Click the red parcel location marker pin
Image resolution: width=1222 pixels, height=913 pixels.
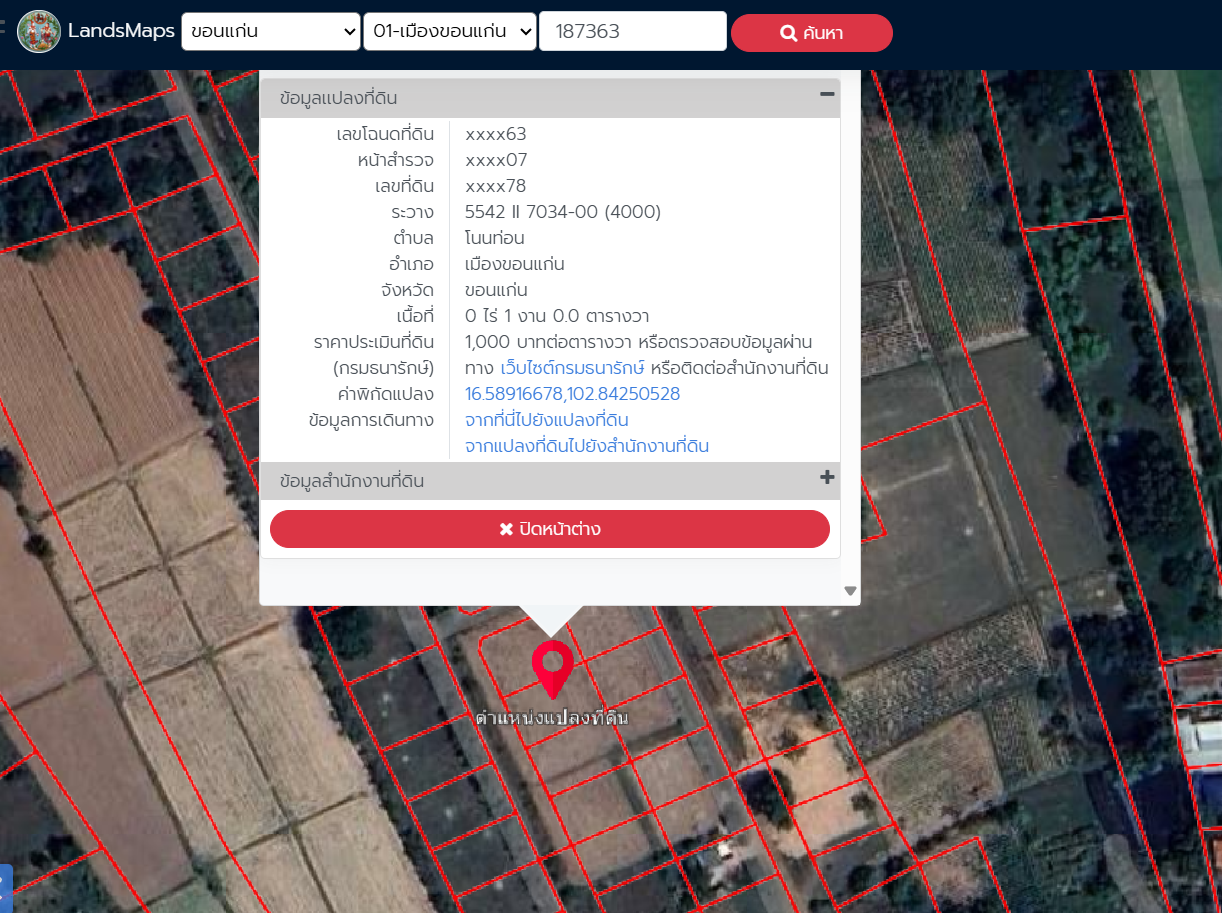pos(552,667)
